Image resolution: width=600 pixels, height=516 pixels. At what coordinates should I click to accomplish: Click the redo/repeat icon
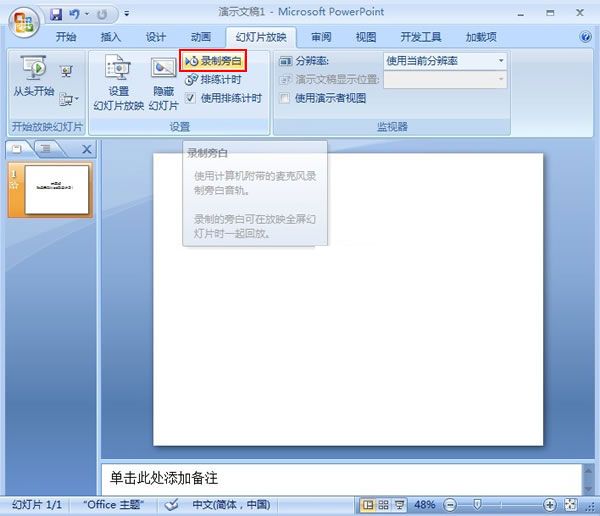tap(102, 15)
